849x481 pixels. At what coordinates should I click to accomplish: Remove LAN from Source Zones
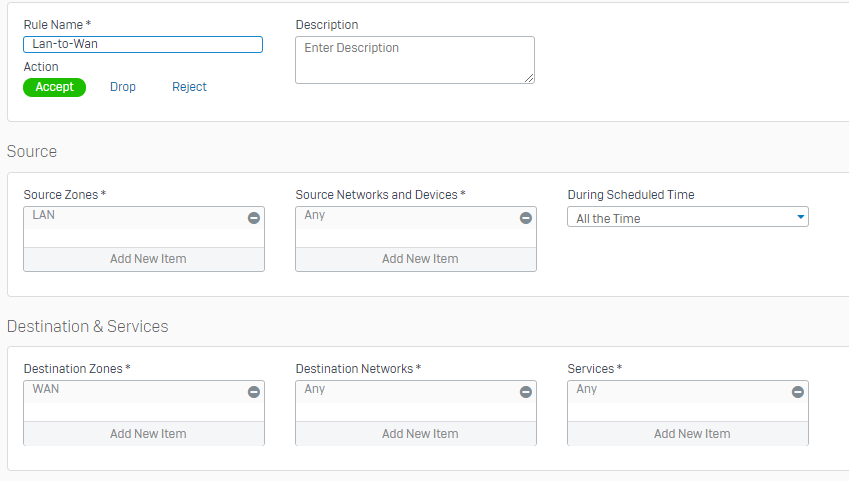pyautogui.click(x=254, y=218)
